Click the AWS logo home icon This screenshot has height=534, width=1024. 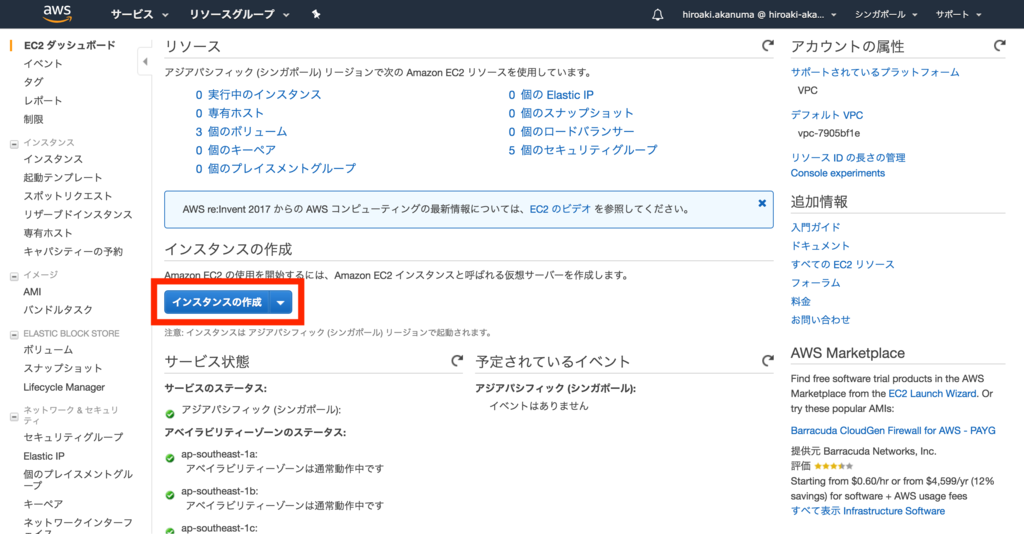(57, 14)
